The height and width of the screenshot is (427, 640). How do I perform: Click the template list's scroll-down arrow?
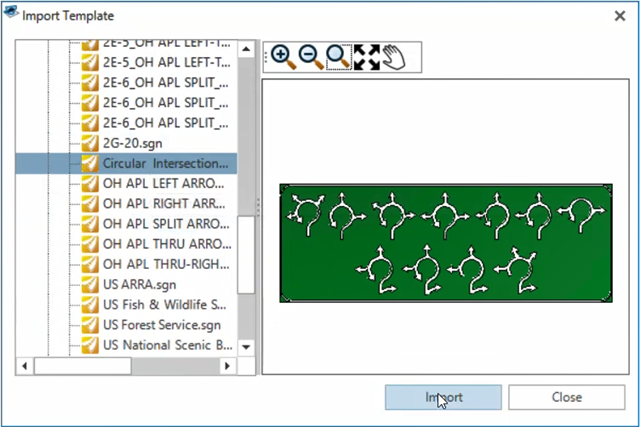coord(246,348)
